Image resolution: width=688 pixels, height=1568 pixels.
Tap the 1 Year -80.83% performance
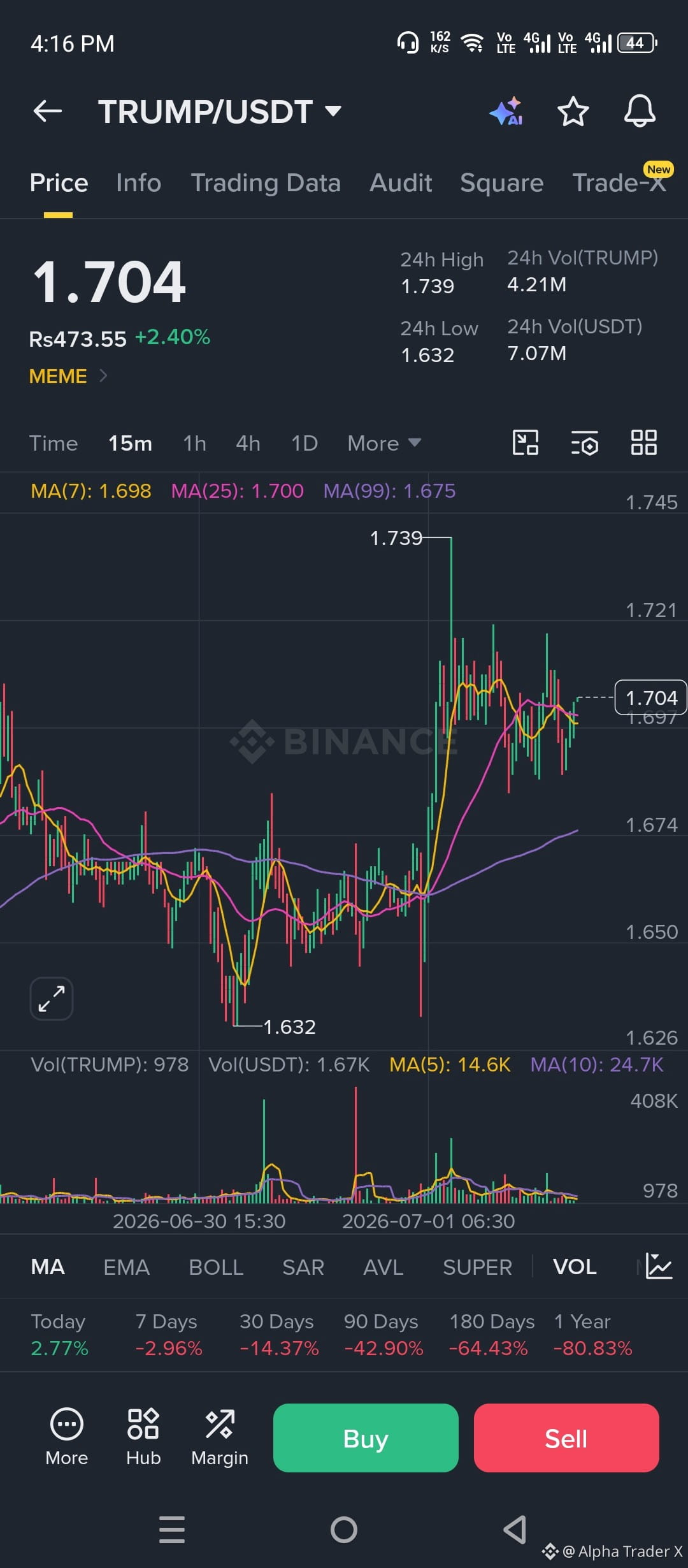click(x=592, y=1335)
